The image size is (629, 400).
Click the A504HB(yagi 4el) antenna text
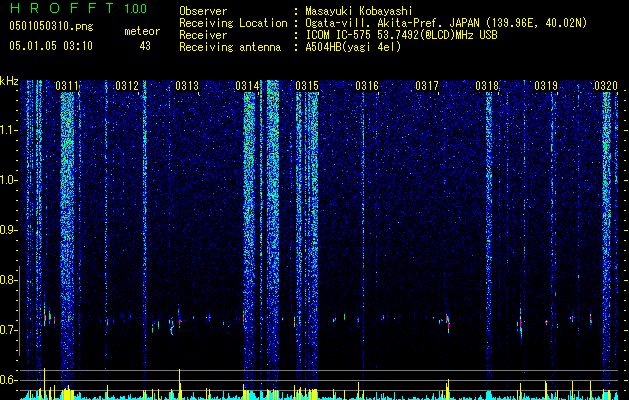(353, 47)
